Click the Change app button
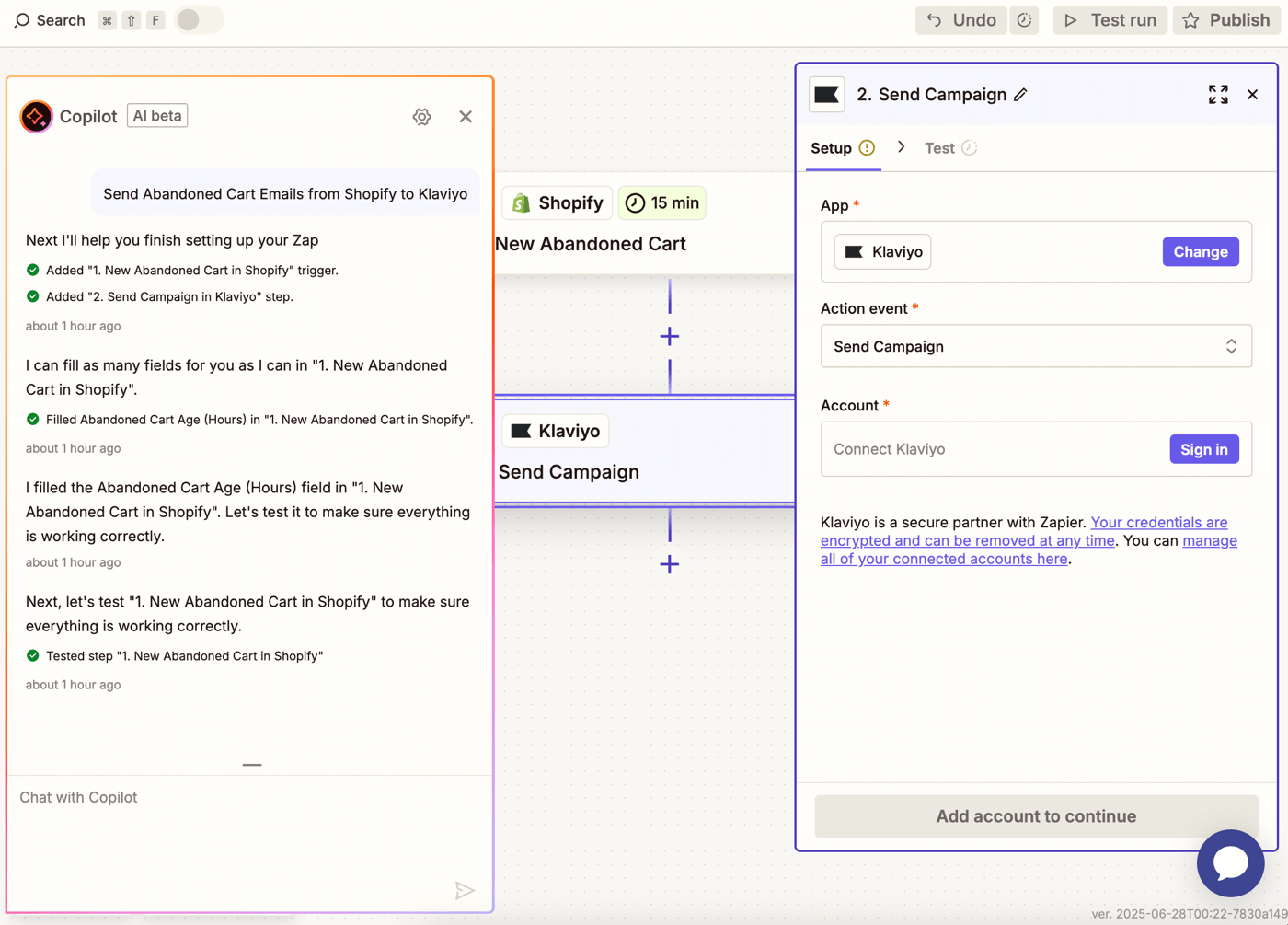 click(1201, 252)
